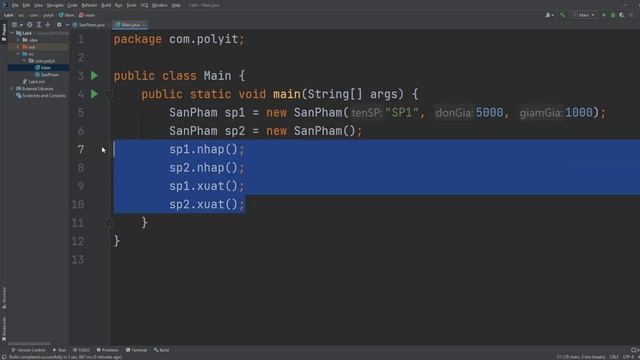The height and width of the screenshot is (360, 640).
Task: Click polyit in the breadcrumb bar
Action: (48, 15)
